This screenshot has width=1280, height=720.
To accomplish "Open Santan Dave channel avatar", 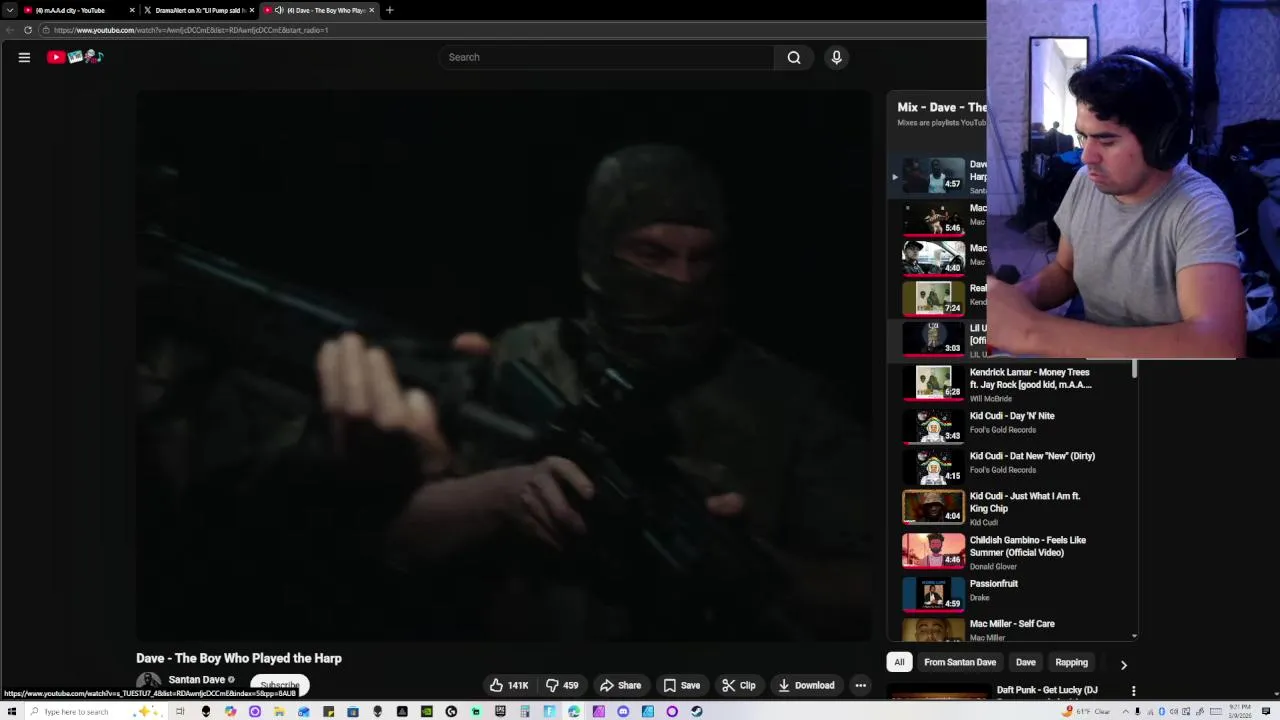I will pos(149,684).
